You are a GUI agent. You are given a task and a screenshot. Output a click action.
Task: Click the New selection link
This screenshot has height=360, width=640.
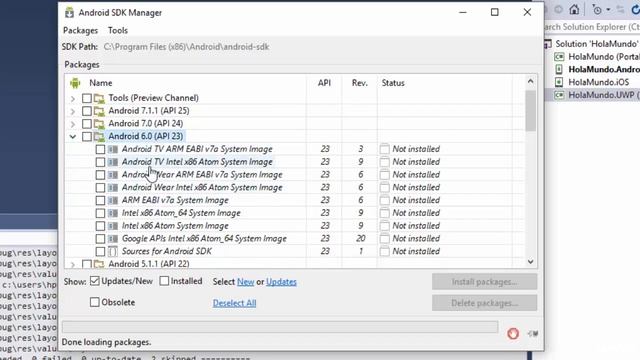tap(246, 282)
